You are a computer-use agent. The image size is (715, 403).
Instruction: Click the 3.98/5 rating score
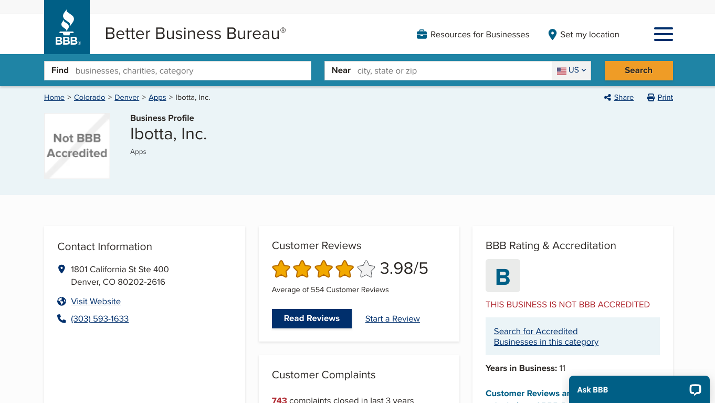pos(404,269)
